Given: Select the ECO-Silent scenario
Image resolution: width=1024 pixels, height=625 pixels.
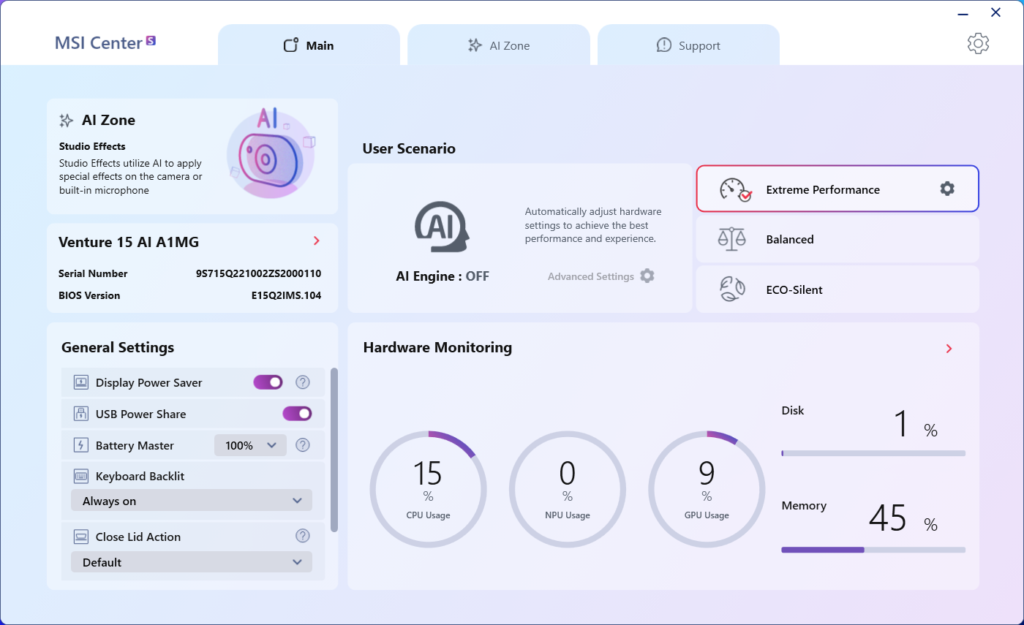Looking at the screenshot, I should [x=837, y=289].
